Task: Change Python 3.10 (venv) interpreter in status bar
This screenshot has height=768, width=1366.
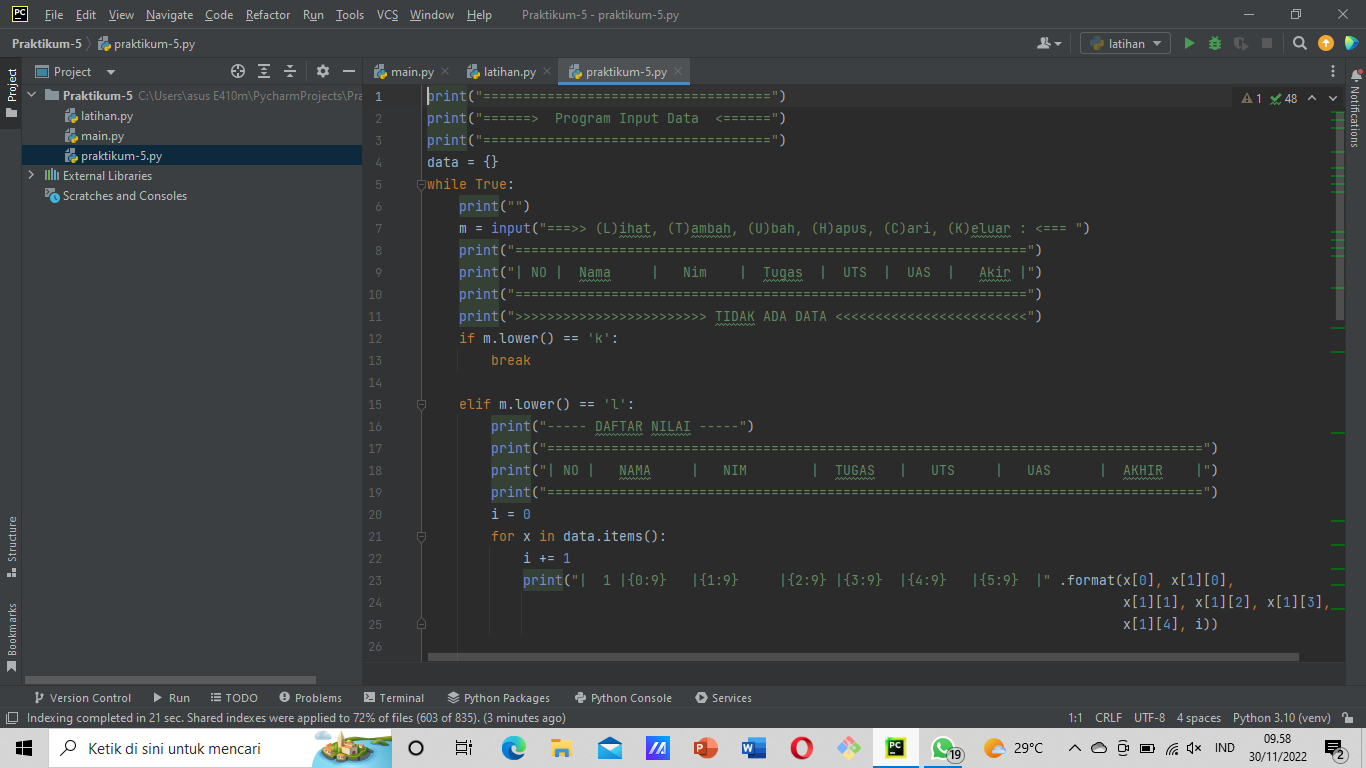Action: (1282, 718)
